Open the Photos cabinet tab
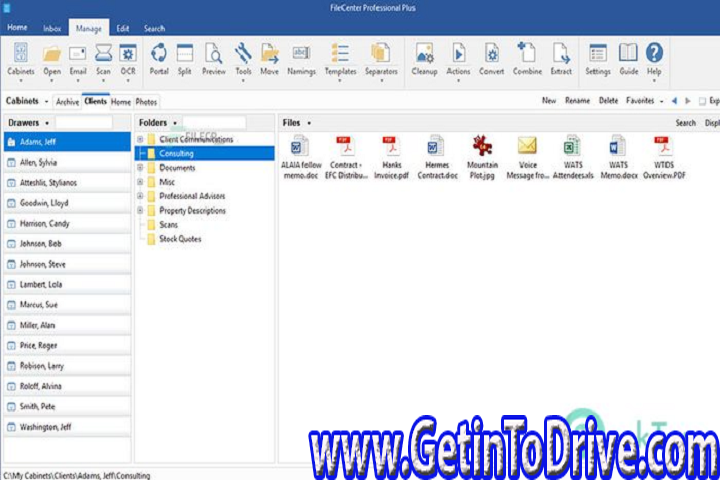This screenshot has width=720, height=480. tap(146, 102)
